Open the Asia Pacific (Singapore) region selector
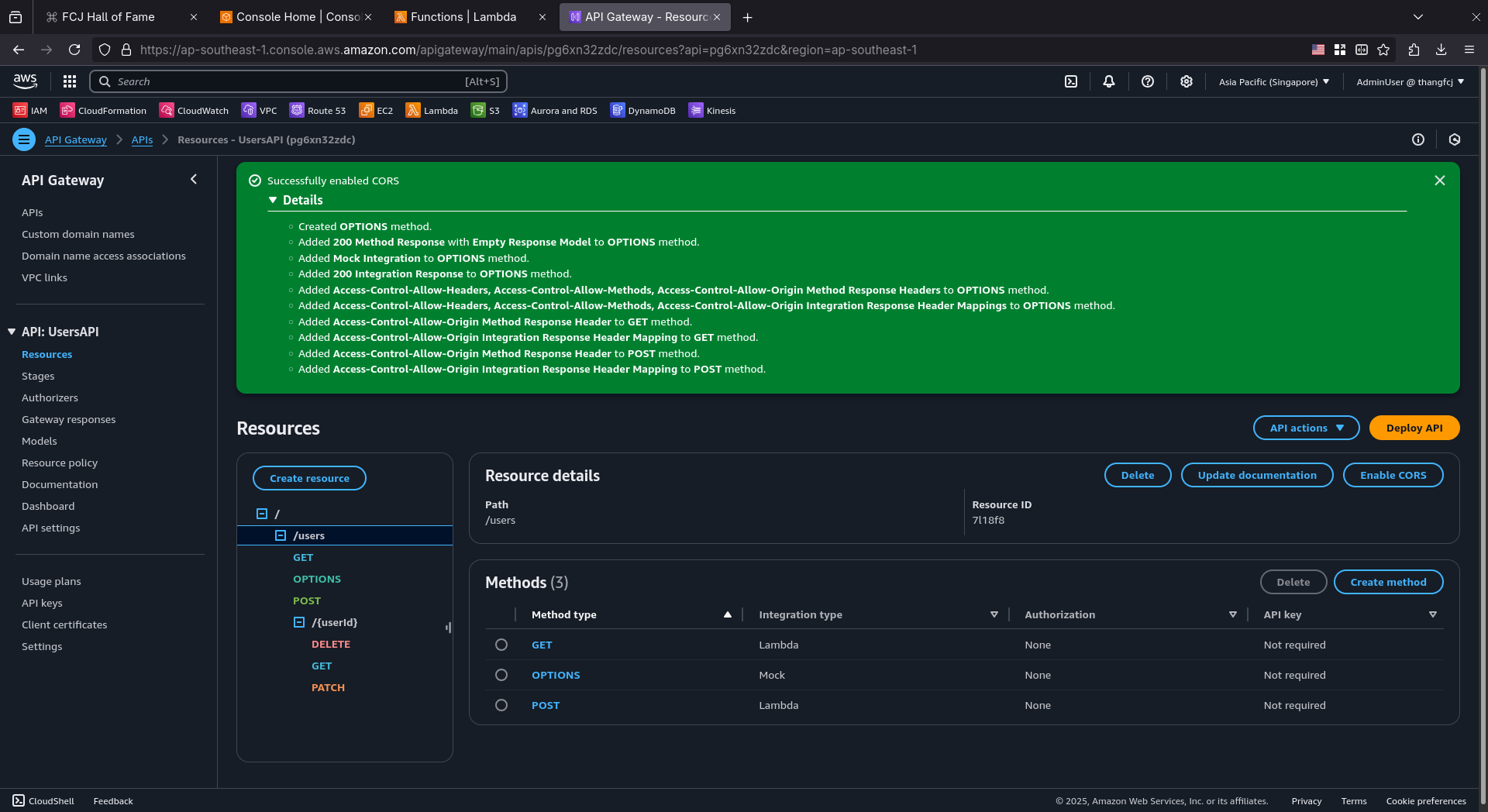This screenshot has width=1488, height=812. tap(1274, 81)
